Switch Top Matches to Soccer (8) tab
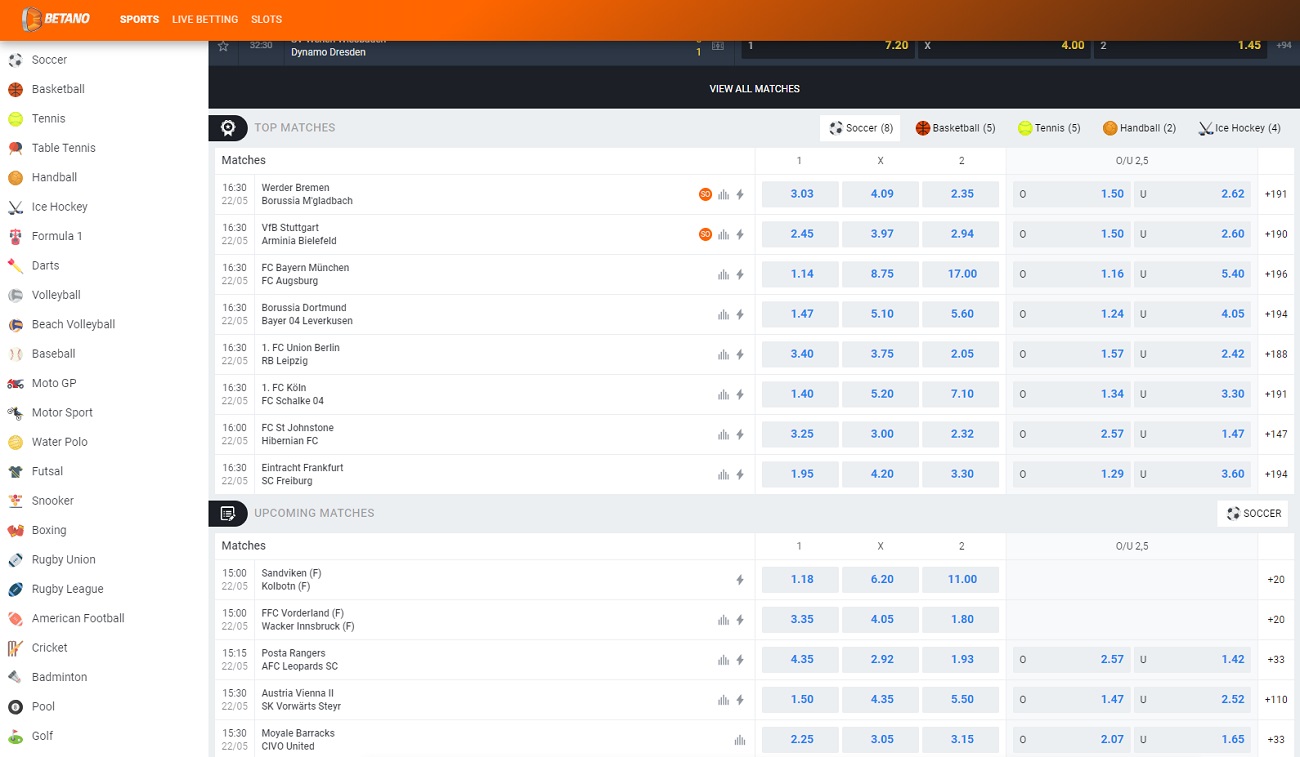The image size is (1300, 757). coord(860,128)
